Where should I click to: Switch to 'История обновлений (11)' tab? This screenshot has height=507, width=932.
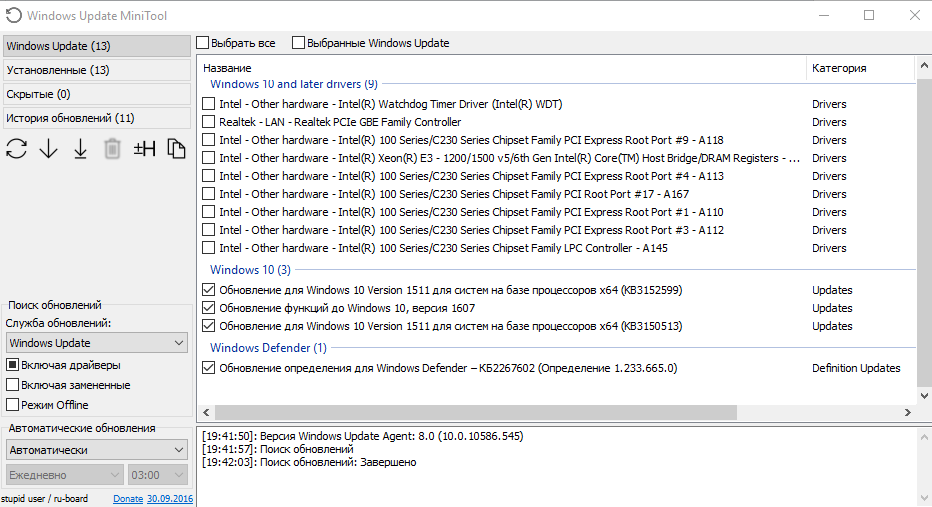(x=96, y=118)
